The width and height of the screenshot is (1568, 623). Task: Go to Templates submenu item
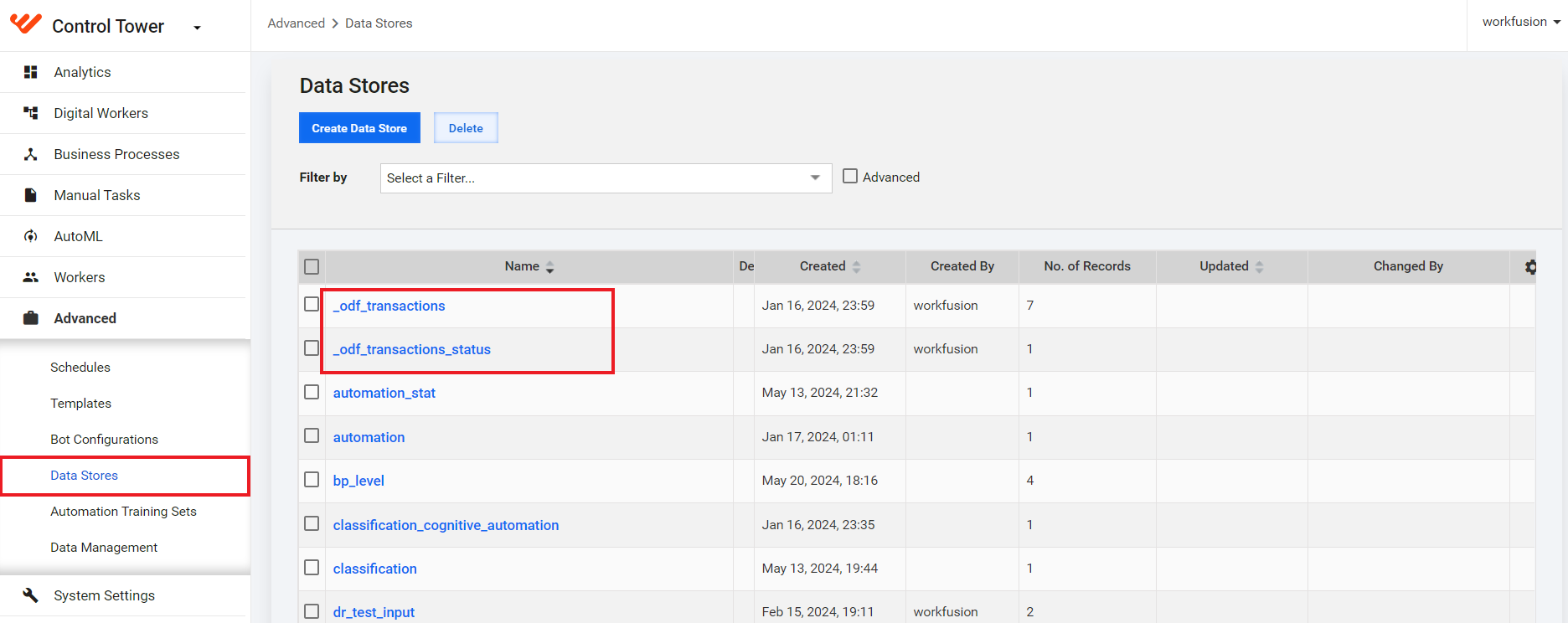click(x=81, y=404)
